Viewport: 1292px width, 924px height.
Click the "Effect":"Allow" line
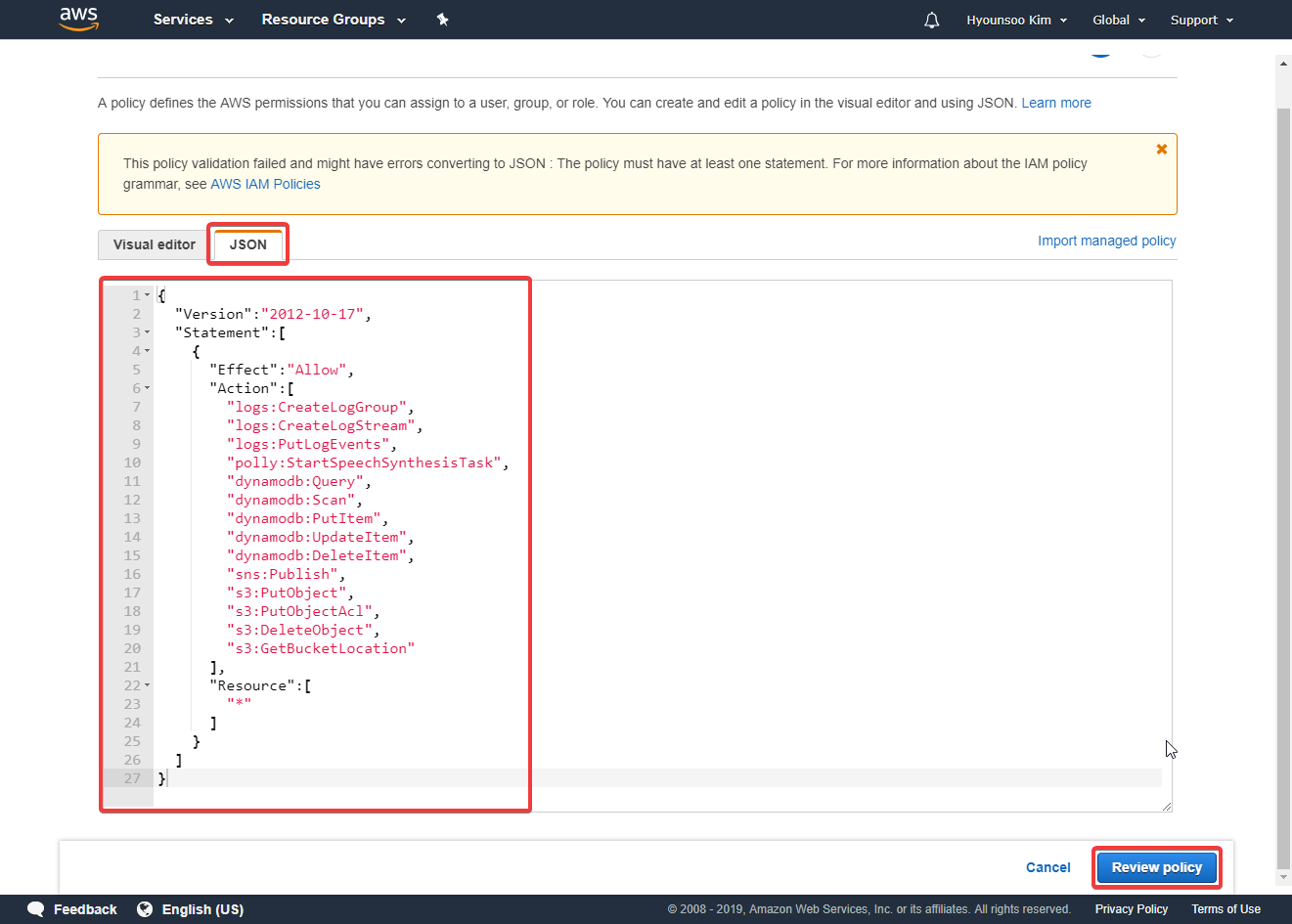282,370
